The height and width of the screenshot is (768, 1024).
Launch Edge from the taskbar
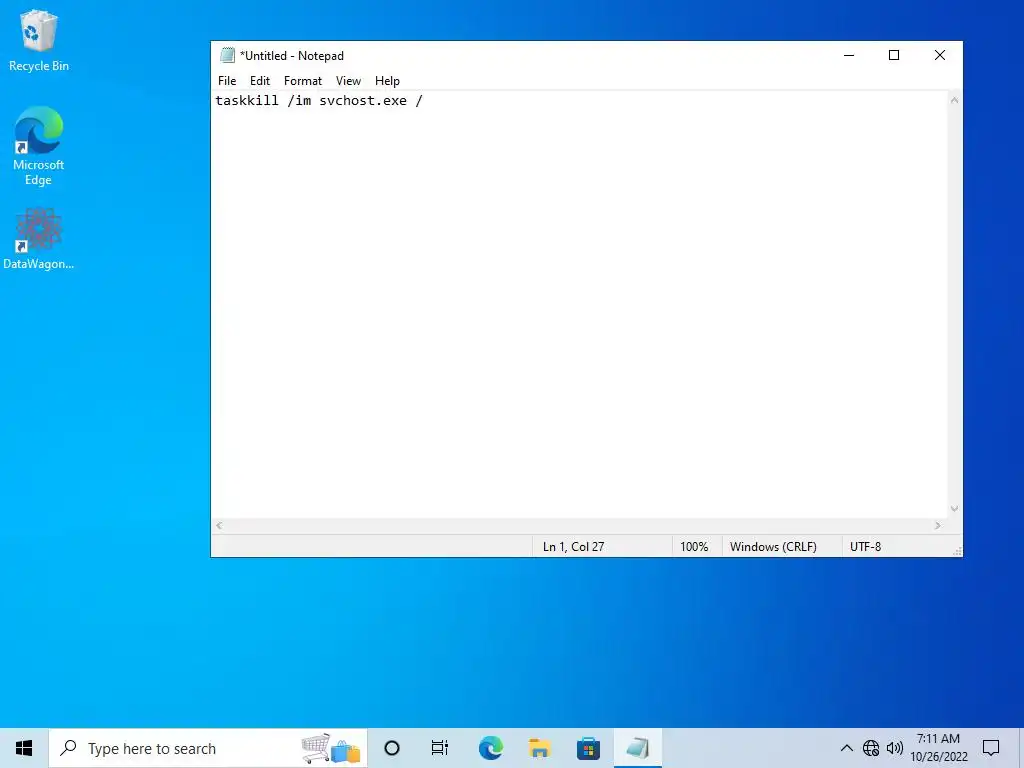pos(490,748)
